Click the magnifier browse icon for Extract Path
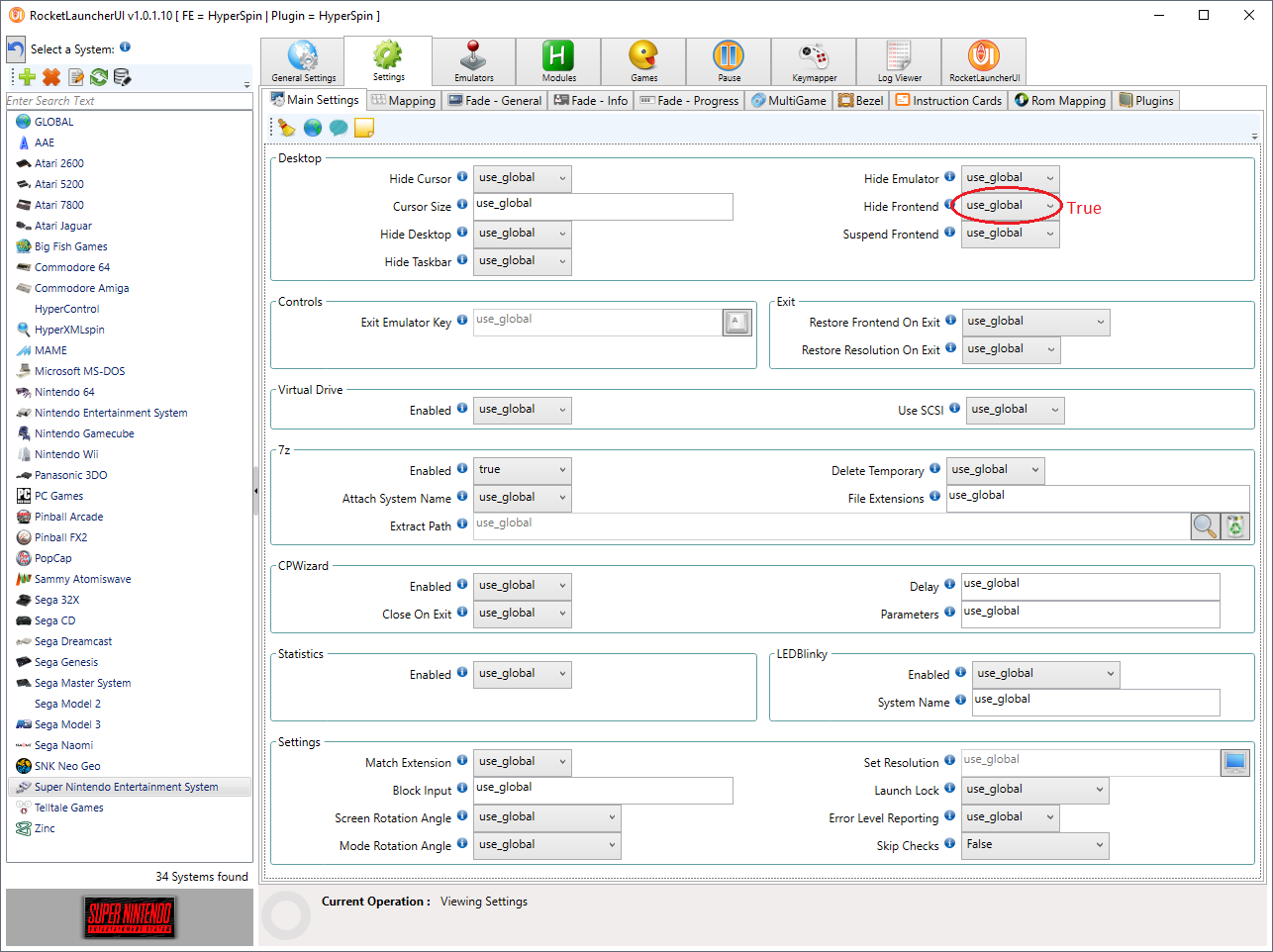This screenshot has height=952, width=1273. click(1205, 525)
